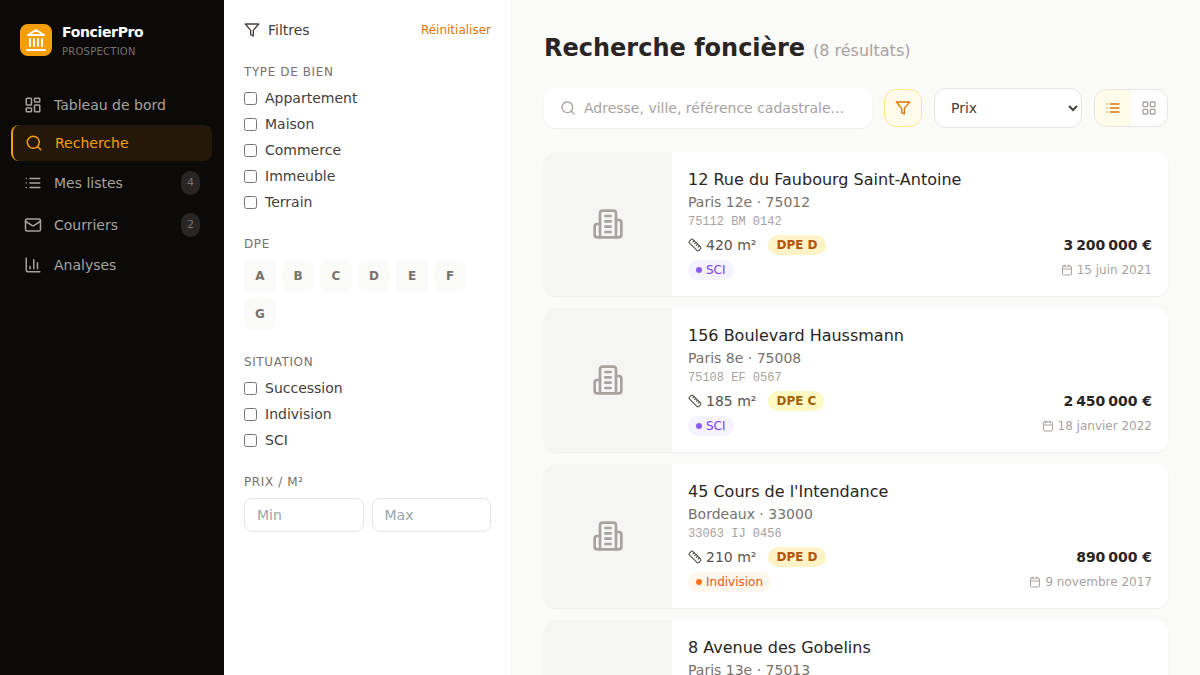Check the Maison checkbox
Screen dimensions: 1200x675
pyautogui.click(x=251, y=124)
